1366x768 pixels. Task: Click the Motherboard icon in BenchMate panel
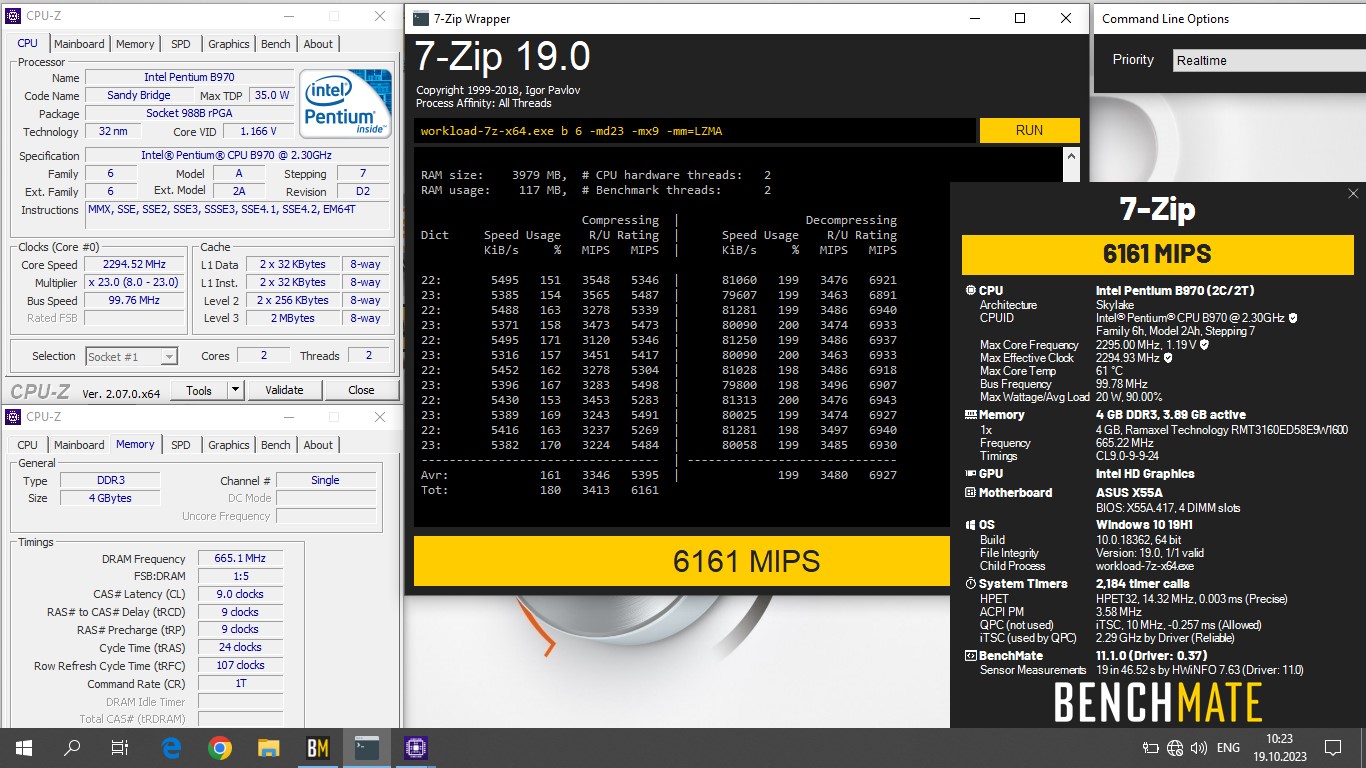tap(970, 493)
